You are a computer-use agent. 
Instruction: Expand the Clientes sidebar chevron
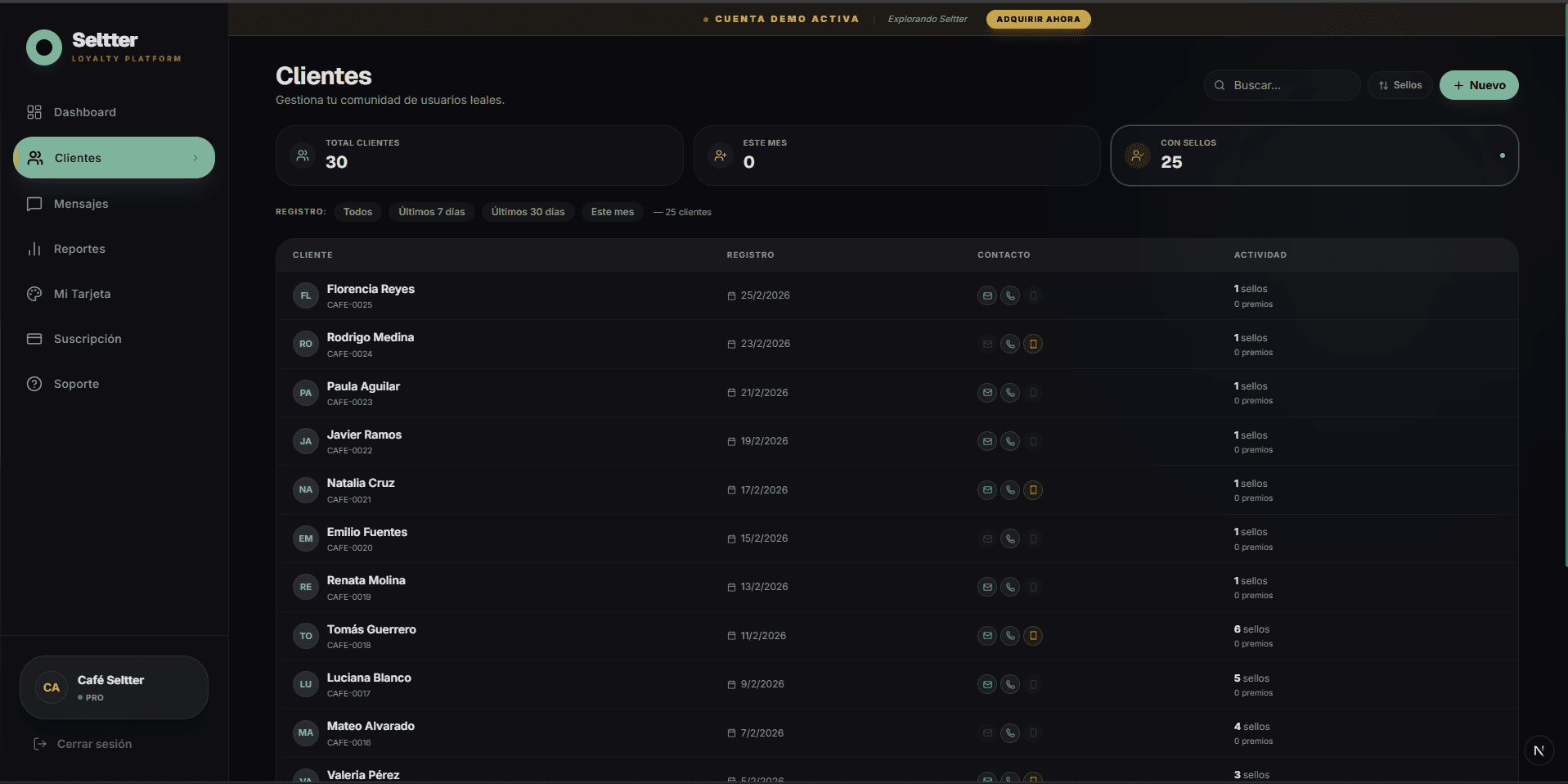point(195,158)
